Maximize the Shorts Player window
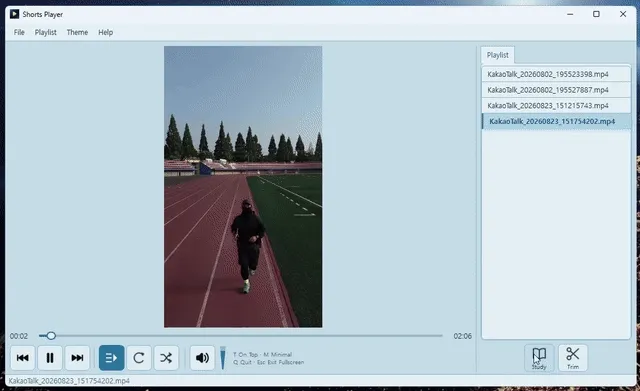 coord(596,14)
